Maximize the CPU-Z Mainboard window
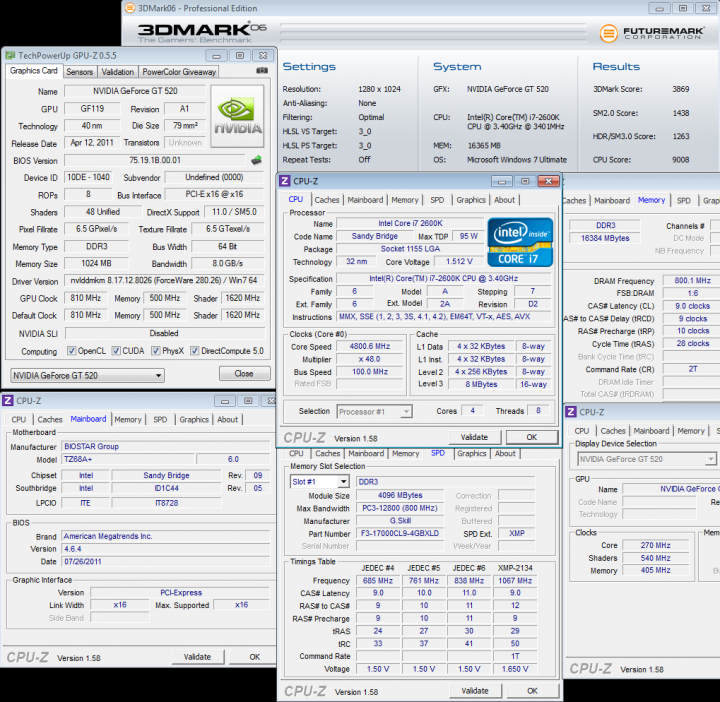This screenshot has height=702, width=720. (x=248, y=401)
